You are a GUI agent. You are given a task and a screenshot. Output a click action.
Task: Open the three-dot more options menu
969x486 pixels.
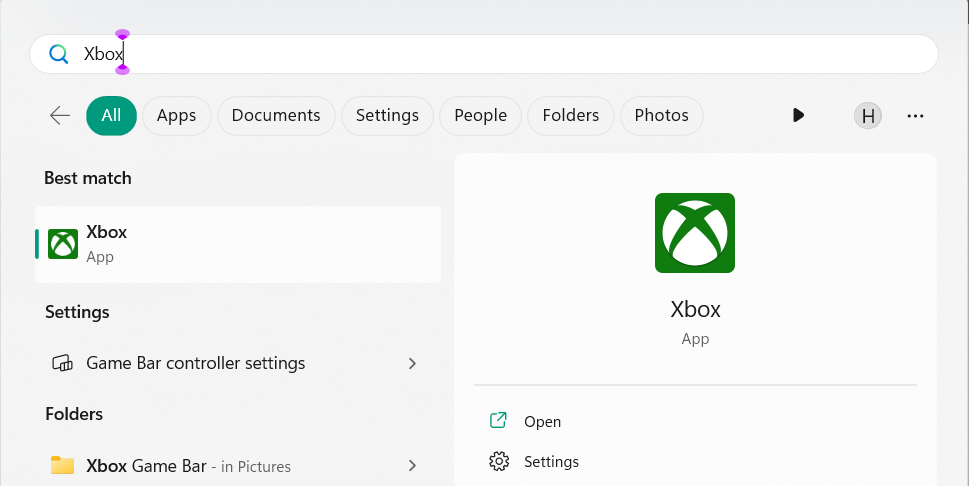[x=915, y=116]
